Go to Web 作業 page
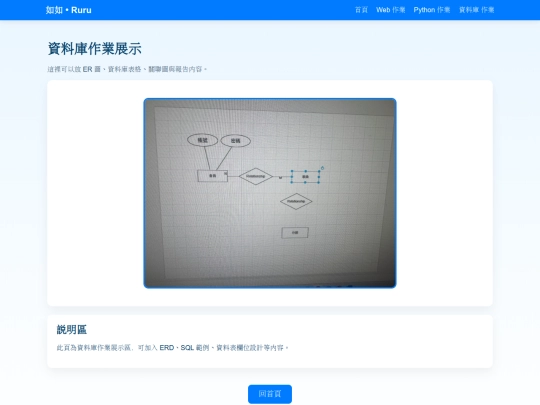Screen dimensions: 540x405 point(391,10)
